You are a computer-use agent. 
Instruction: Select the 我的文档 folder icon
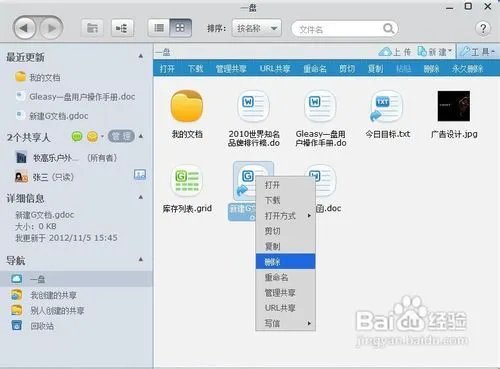tap(187, 106)
